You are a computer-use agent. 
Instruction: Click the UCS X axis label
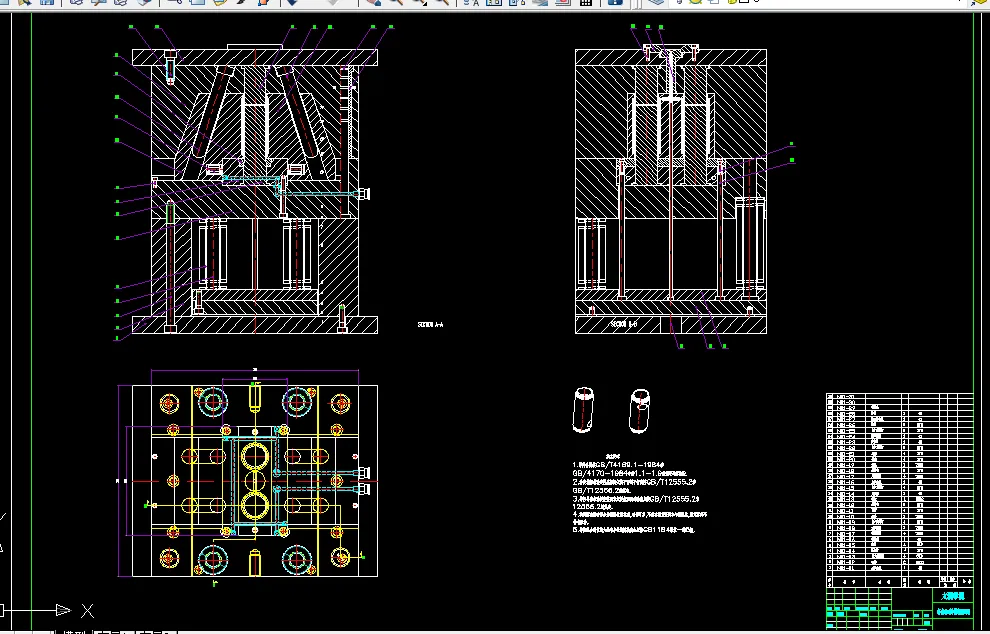[87, 611]
